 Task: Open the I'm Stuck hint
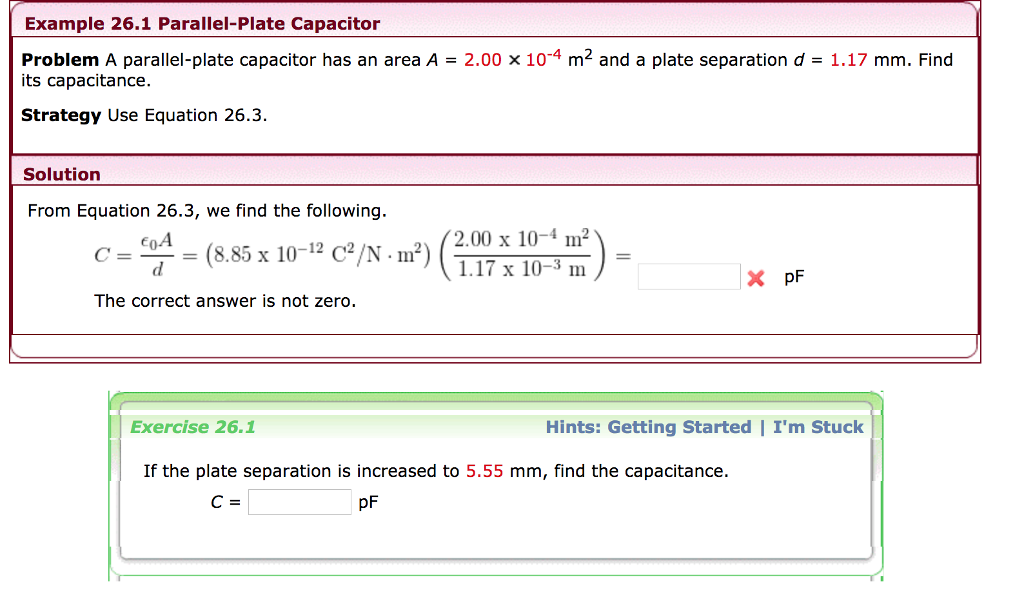click(x=817, y=427)
